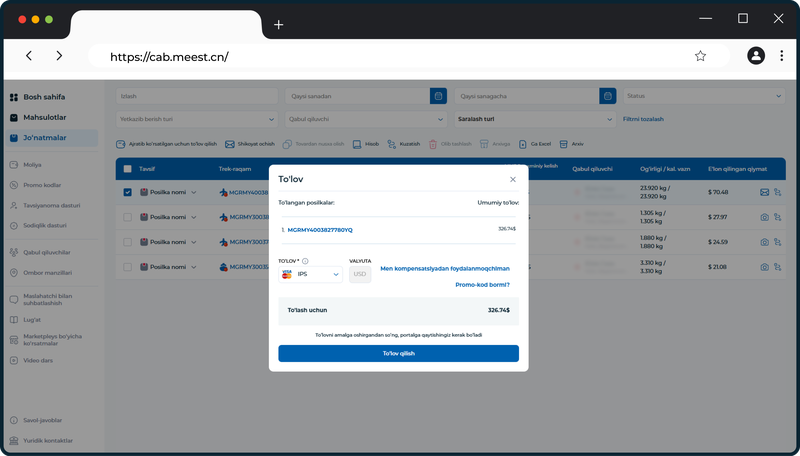The height and width of the screenshot is (456, 800).
Task: Open the IPS payment method dropdown
Action: click(x=310, y=274)
